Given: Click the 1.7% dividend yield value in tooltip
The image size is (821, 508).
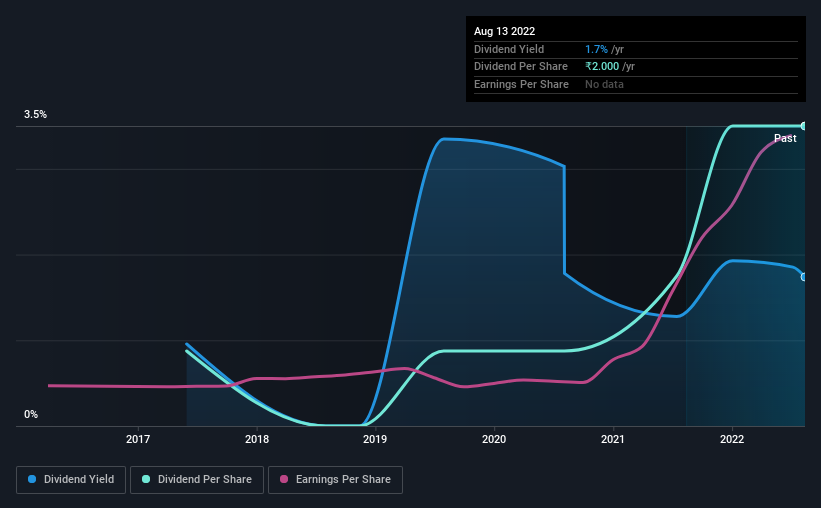Looking at the screenshot, I should tap(596, 49).
